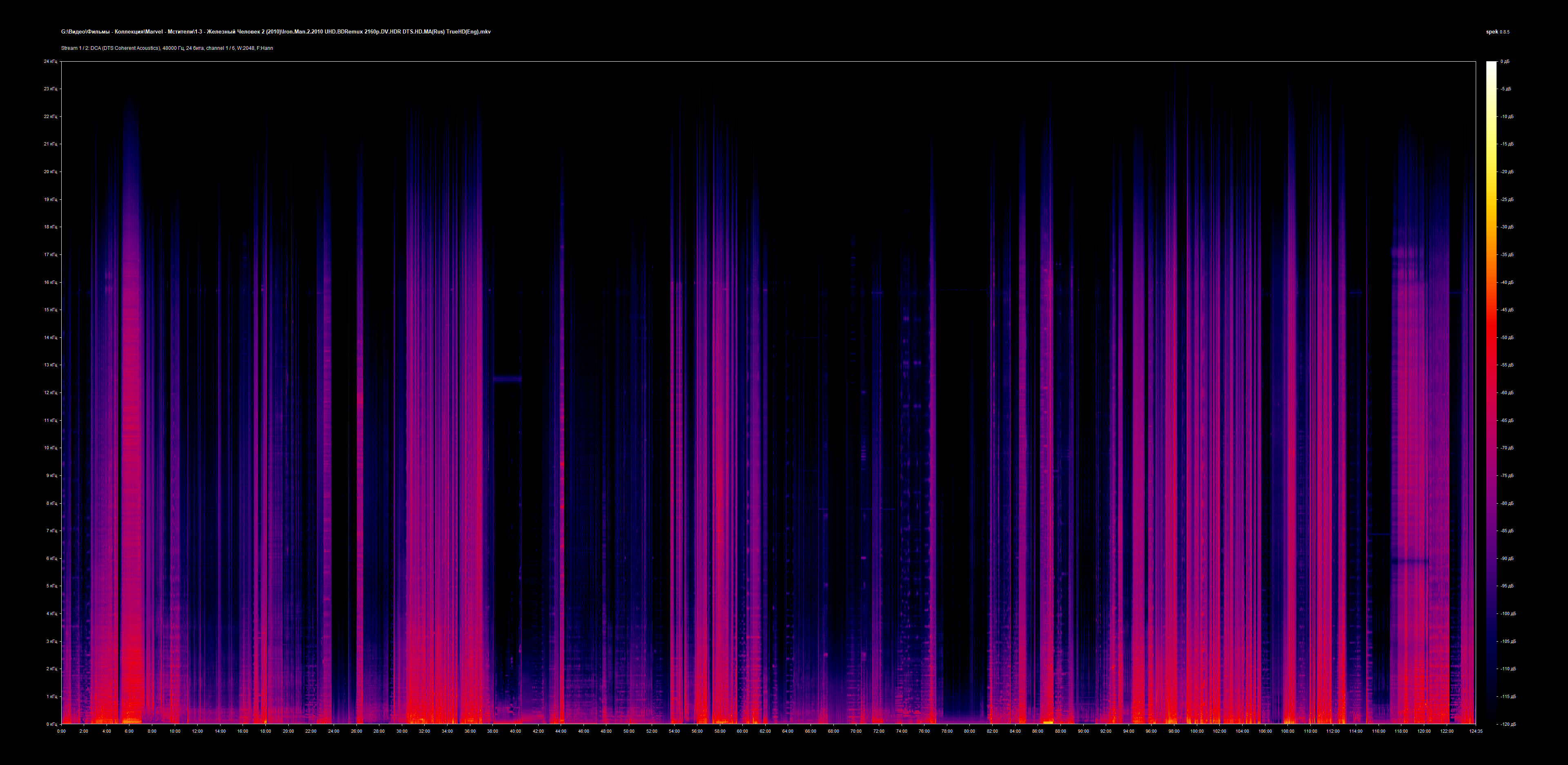Click the Stream DCA info line

pyautogui.click(x=167, y=48)
